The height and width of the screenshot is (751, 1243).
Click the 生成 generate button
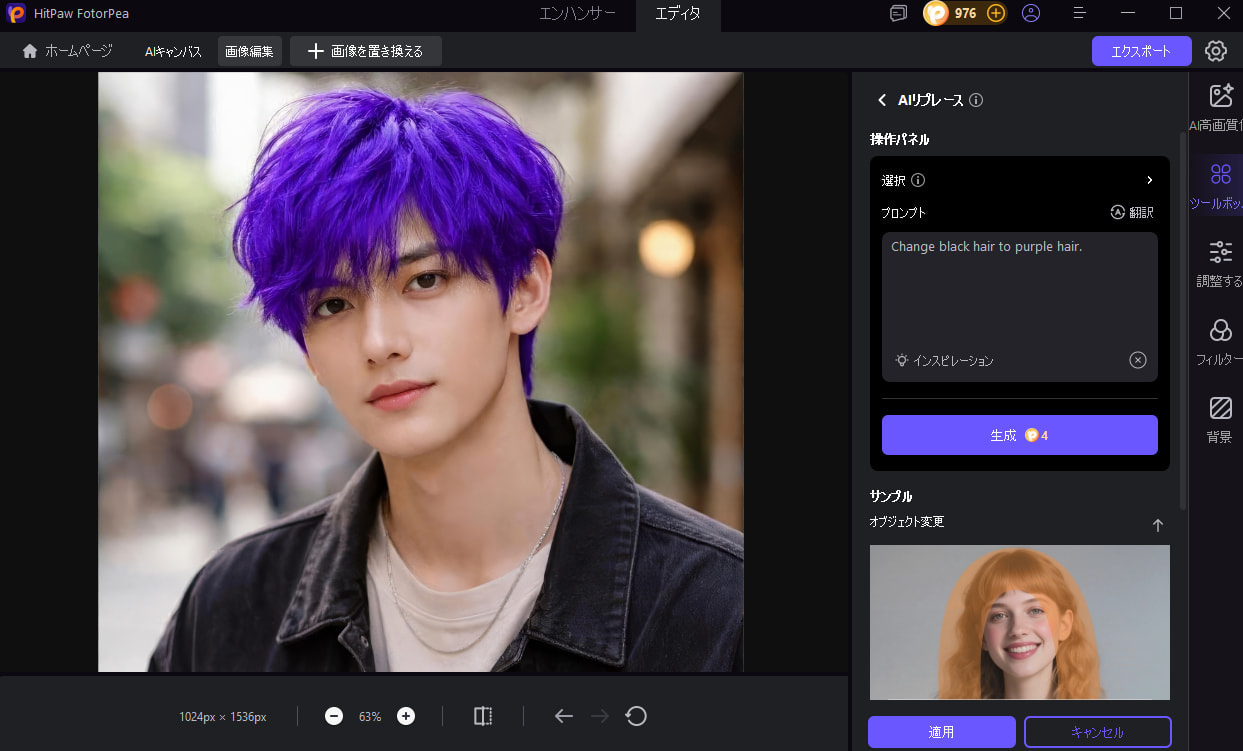click(x=1019, y=434)
